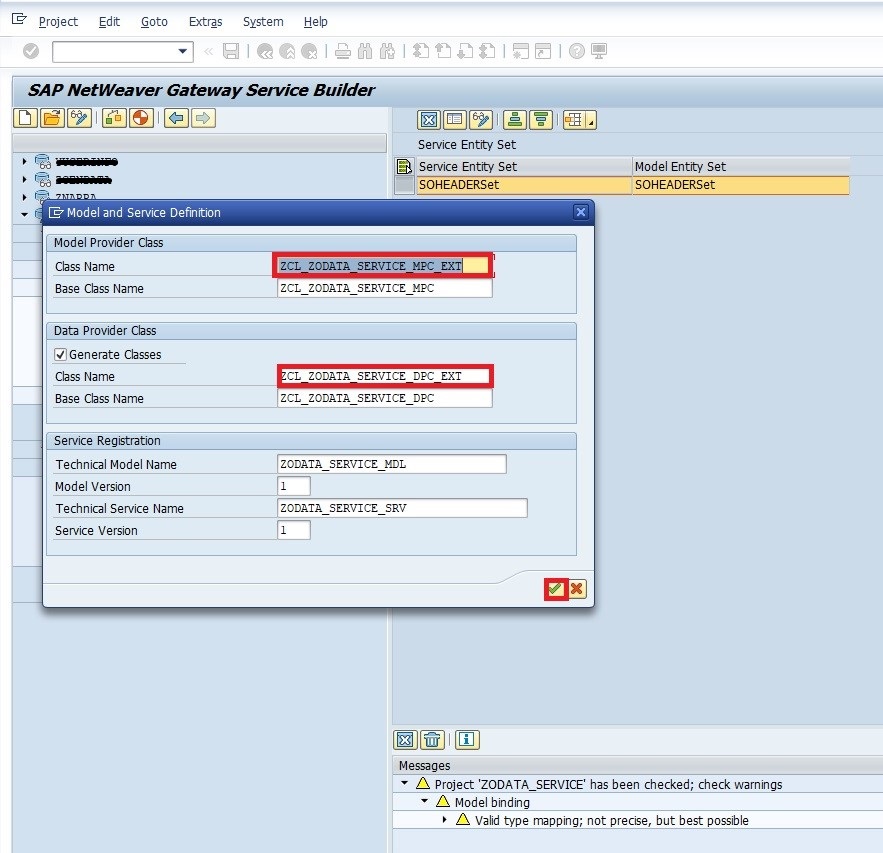Click the SOHEADERSet cell under Model Entity Set
Viewport: 883px width, 853px height.
tap(741, 185)
